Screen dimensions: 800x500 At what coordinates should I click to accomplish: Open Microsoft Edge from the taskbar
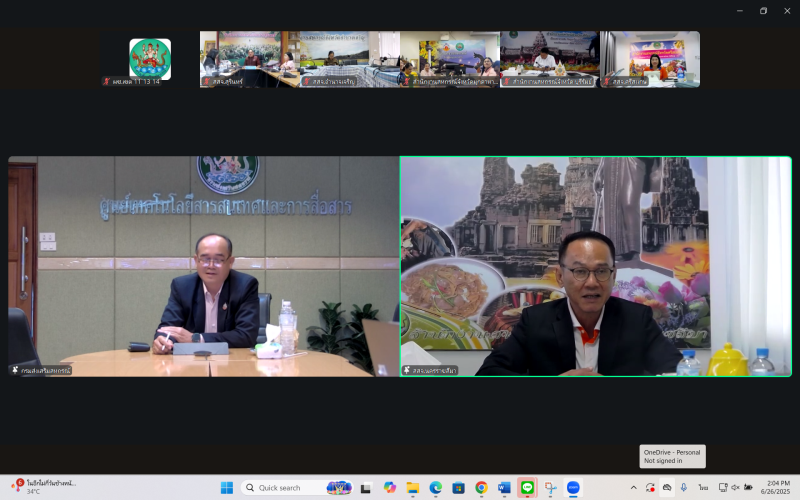tap(435, 488)
